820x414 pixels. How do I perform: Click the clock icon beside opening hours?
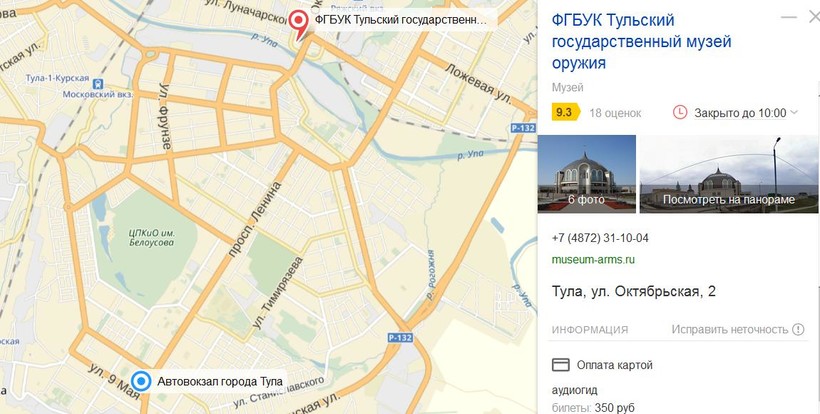click(679, 112)
